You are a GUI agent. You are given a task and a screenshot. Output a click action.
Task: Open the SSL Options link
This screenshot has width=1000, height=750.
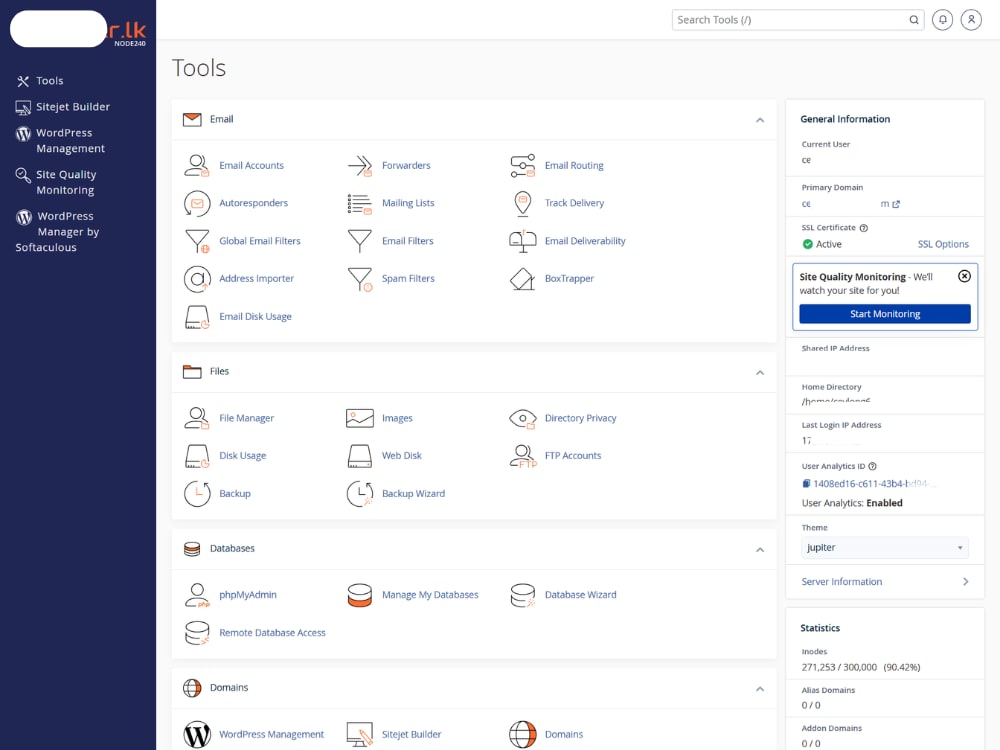point(943,244)
